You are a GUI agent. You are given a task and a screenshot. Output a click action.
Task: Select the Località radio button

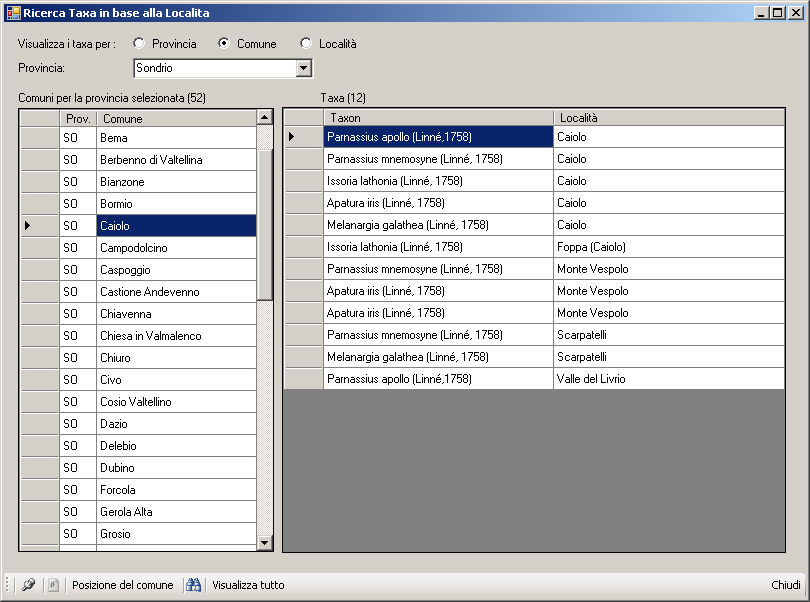(306, 43)
